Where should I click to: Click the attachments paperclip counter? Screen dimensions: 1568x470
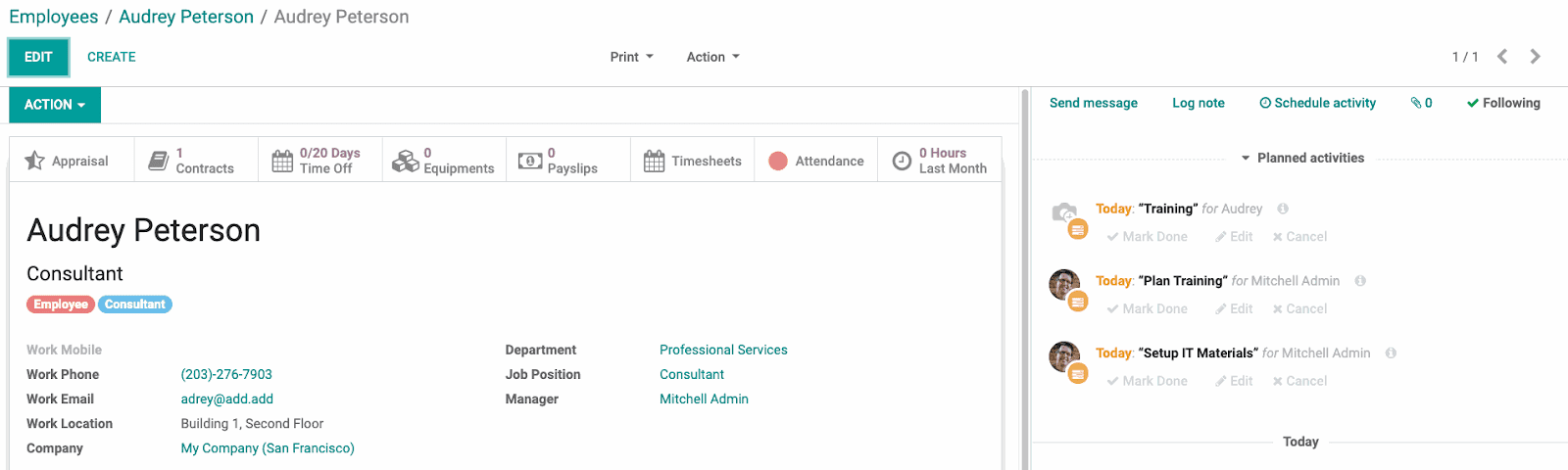click(x=1421, y=103)
